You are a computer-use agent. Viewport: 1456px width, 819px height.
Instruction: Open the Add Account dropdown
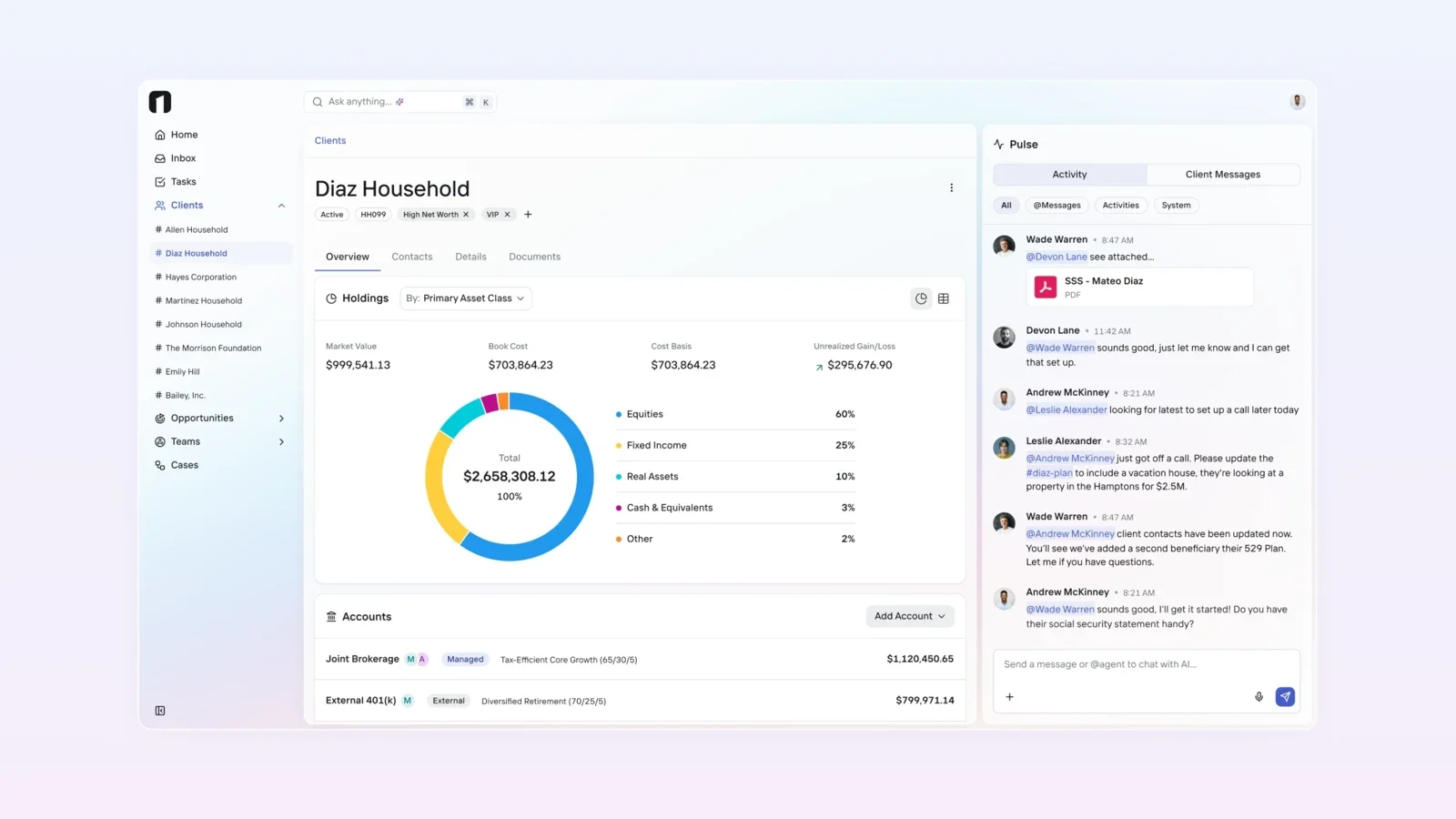[x=910, y=616]
